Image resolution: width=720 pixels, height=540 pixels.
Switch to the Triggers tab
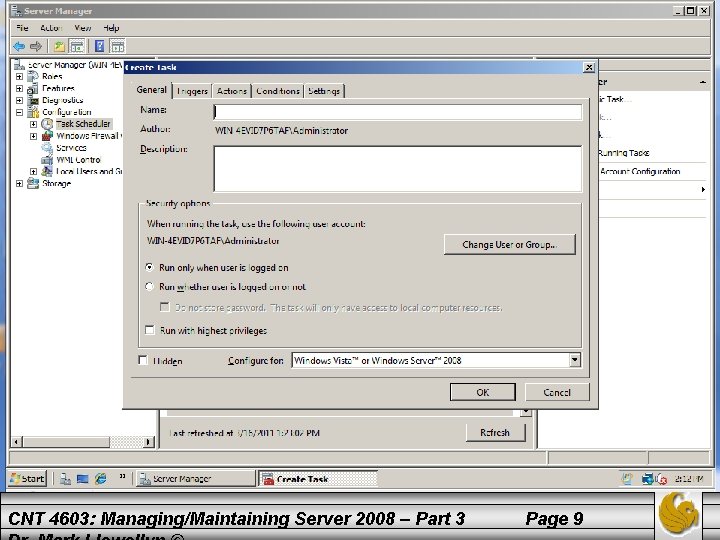point(192,91)
